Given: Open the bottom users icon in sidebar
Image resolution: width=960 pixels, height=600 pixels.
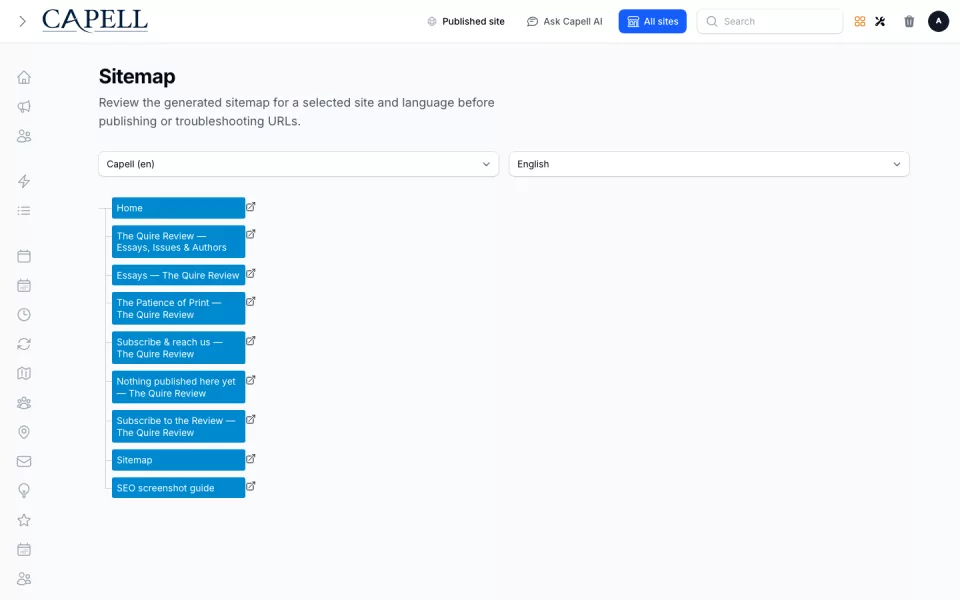Looking at the screenshot, I should (x=24, y=579).
